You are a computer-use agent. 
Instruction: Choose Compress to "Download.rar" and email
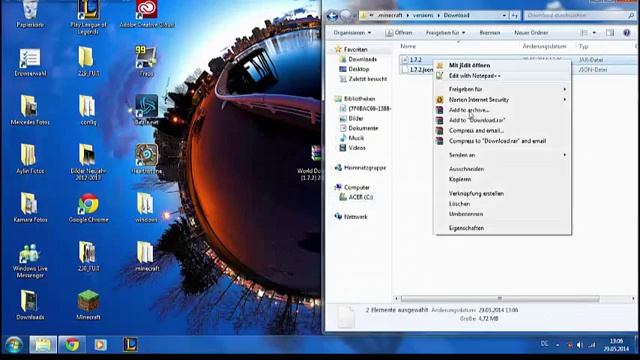[x=502, y=141]
